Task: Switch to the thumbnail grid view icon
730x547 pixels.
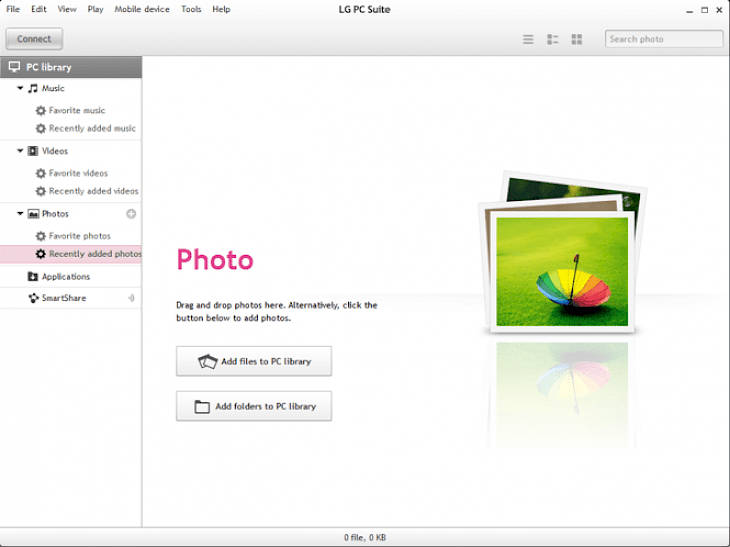Action: [x=577, y=40]
